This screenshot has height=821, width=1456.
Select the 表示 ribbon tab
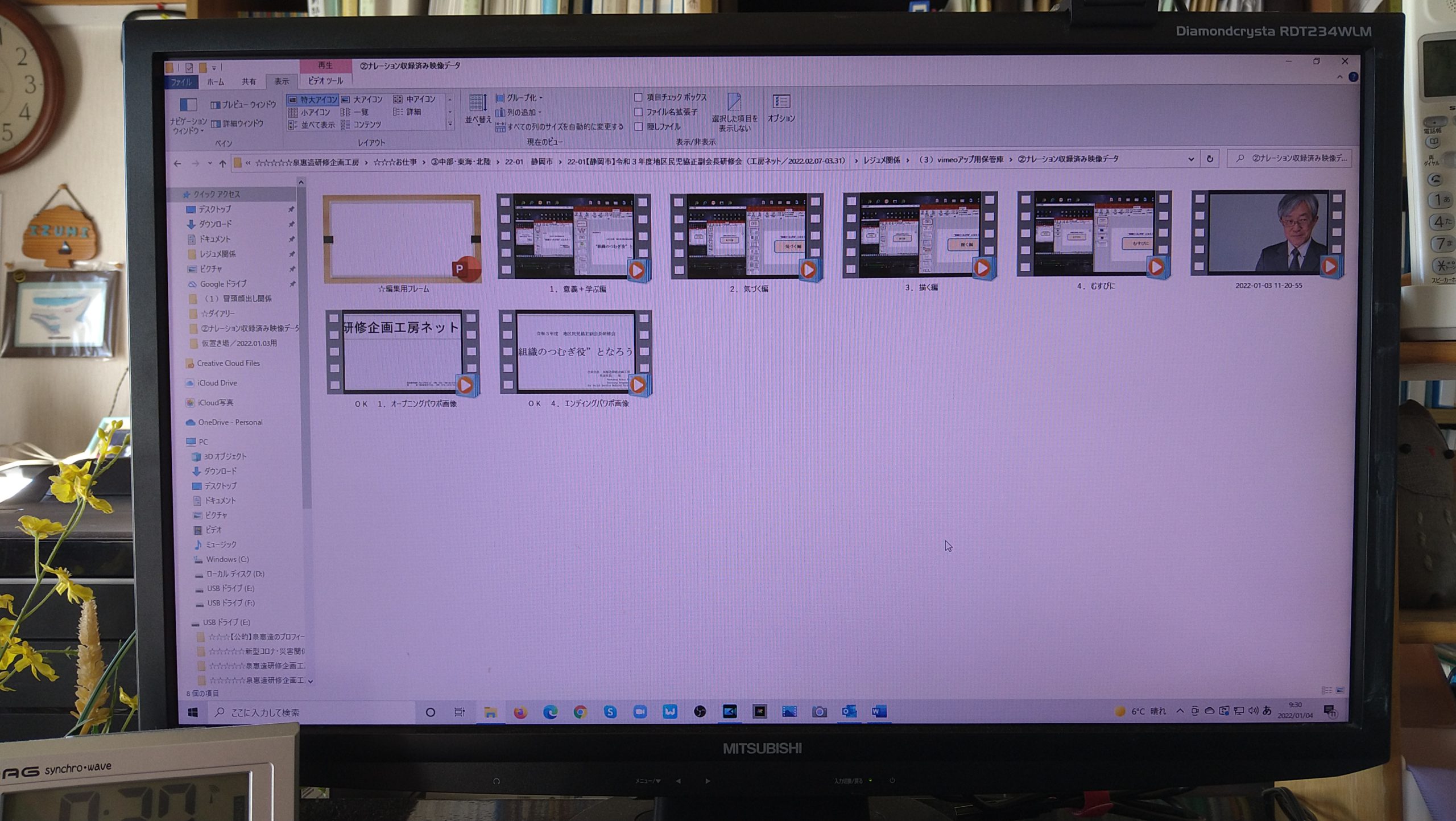click(282, 81)
